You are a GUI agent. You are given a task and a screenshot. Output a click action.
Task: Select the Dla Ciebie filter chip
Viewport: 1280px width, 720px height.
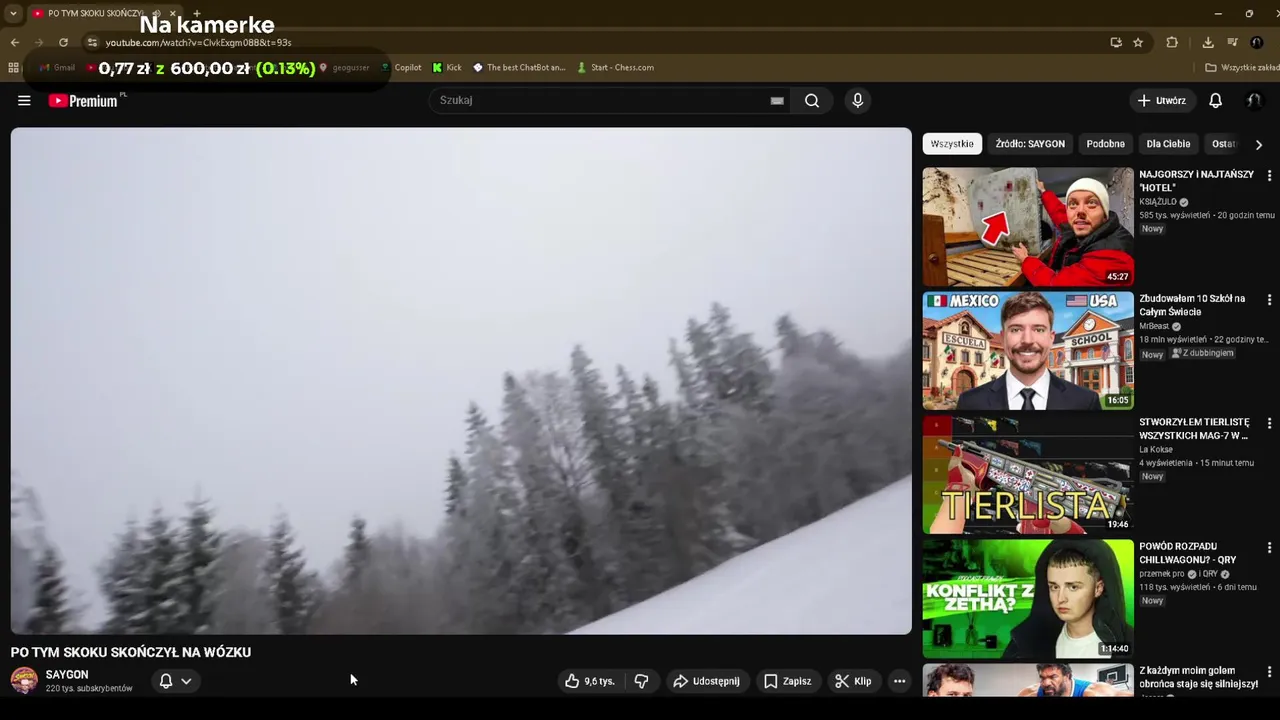click(1168, 144)
